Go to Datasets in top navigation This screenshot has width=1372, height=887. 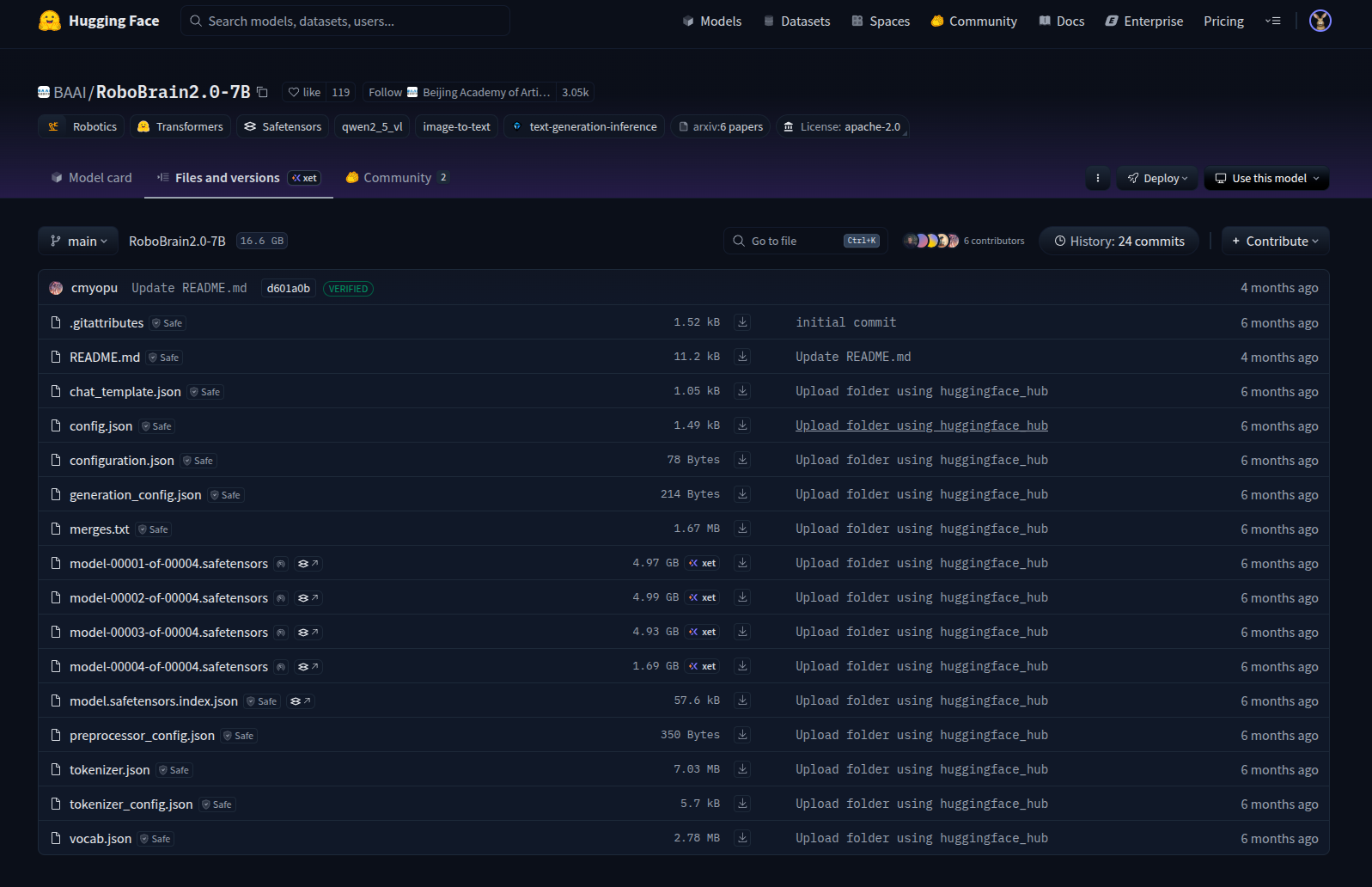[796, 21]
